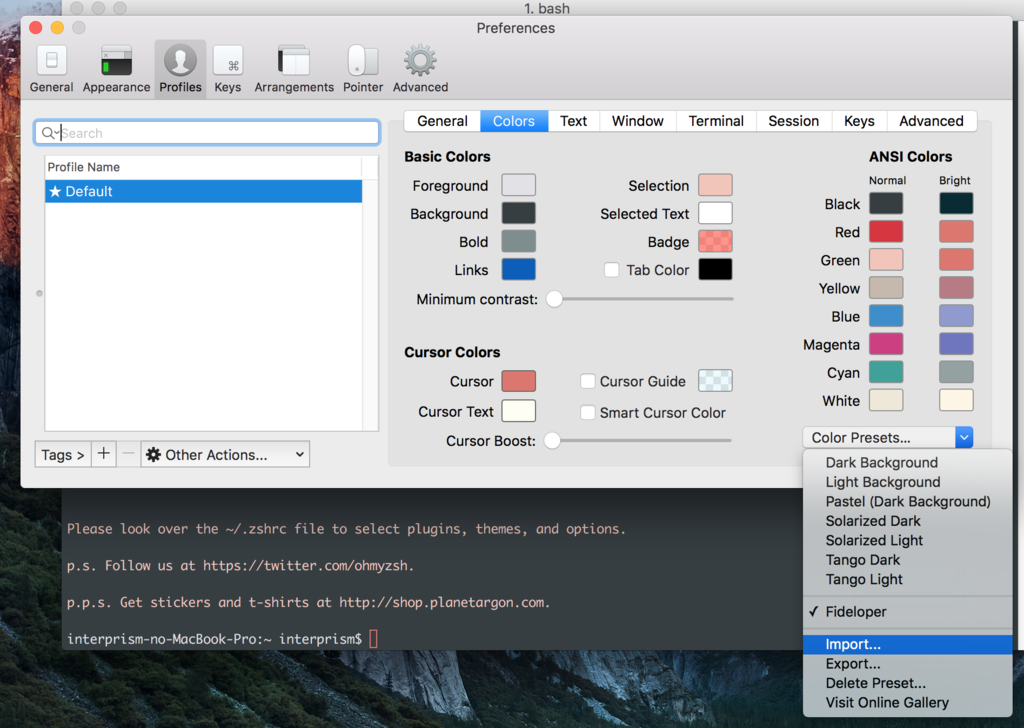
Task: Open the Bold color swatch
Action: (x=519, y=242)
